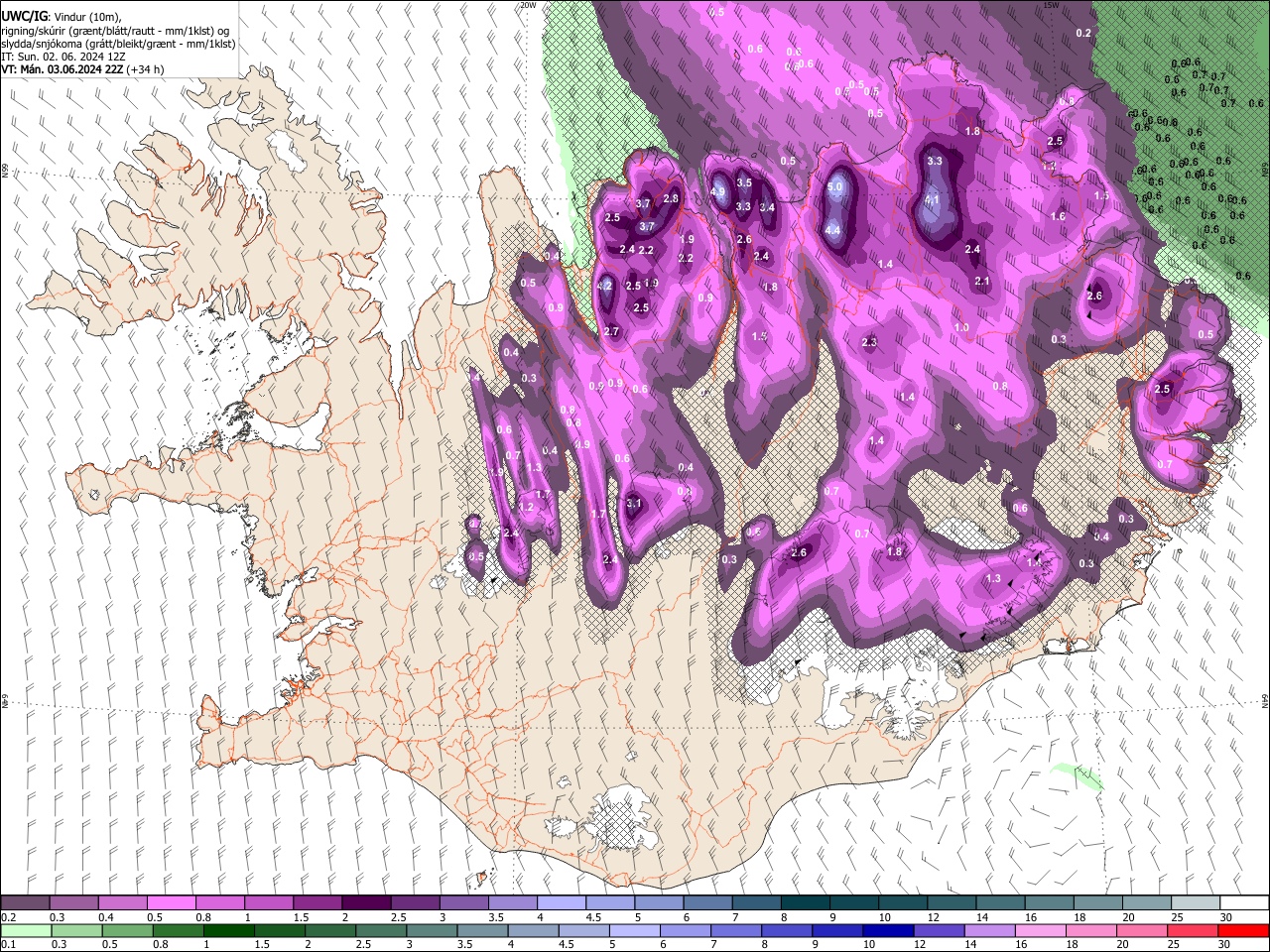Select the bright magenta 0.5 snow legend swatch

tap(171, 903)
